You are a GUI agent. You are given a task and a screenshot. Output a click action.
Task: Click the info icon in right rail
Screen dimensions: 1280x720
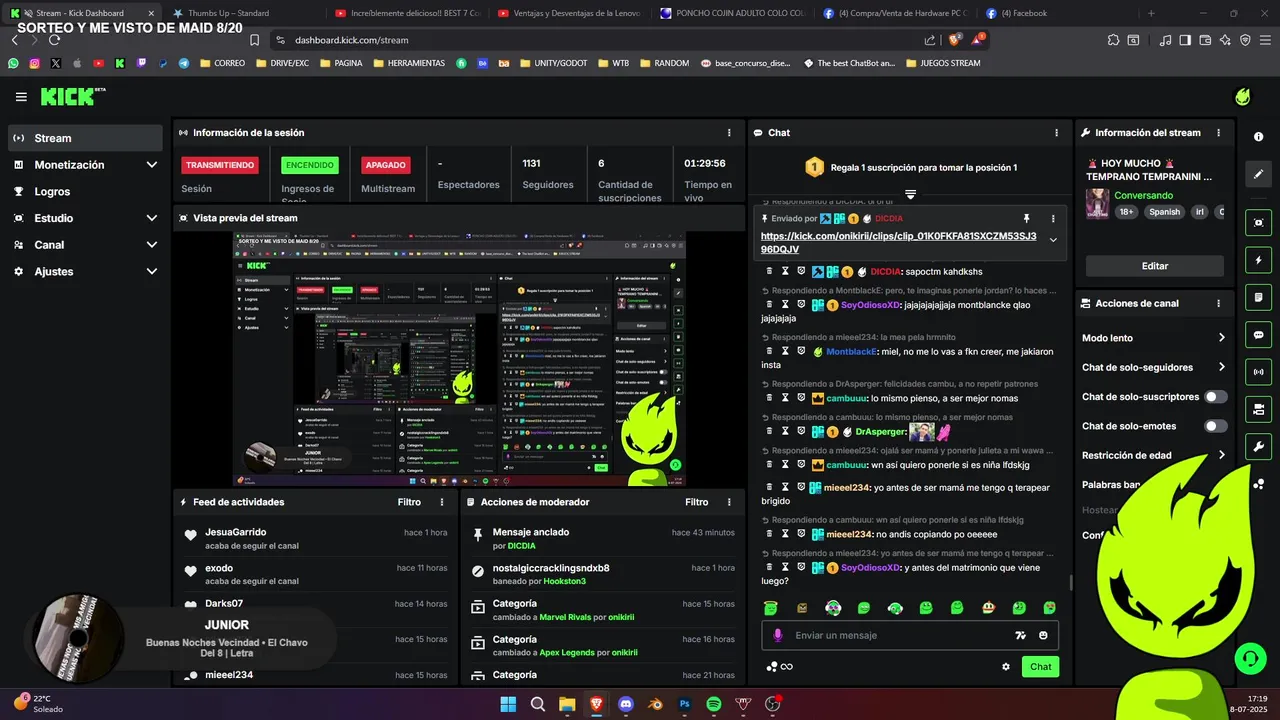(x=1258, y=137)
